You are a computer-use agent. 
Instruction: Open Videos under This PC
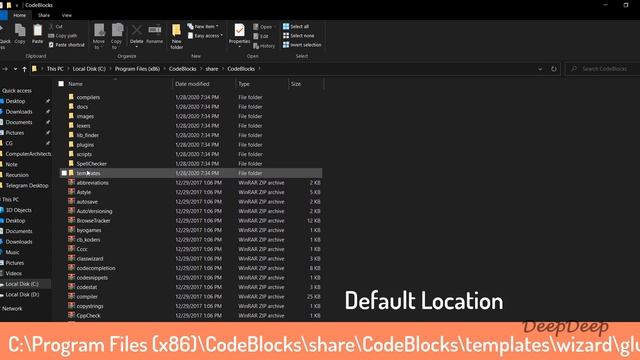pyautogui.click(x=13, y=273)
